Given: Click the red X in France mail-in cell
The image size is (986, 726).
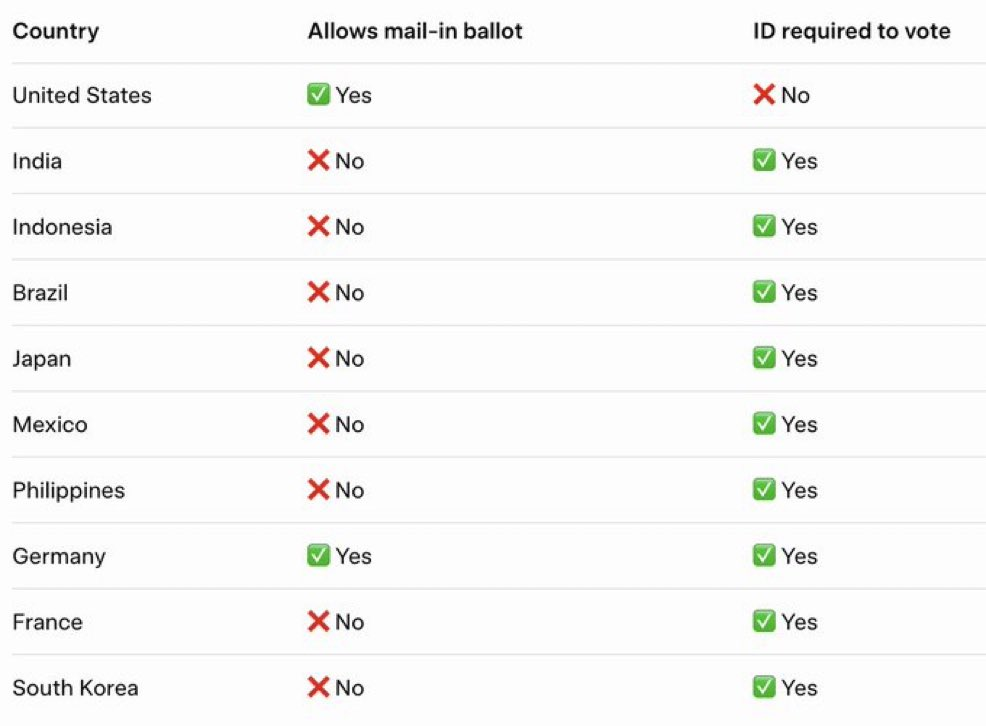Looking at the screenshot, I should point(319,622).
